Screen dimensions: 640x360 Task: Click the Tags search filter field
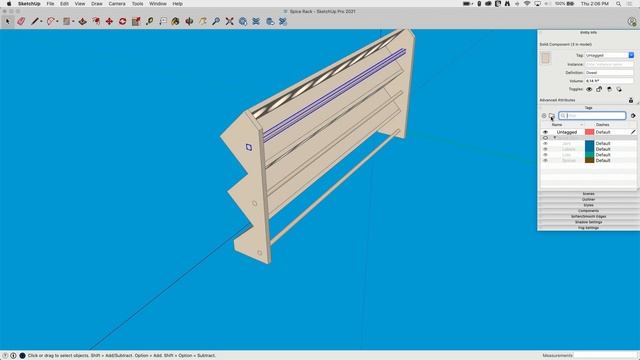[x=592, y=116]
